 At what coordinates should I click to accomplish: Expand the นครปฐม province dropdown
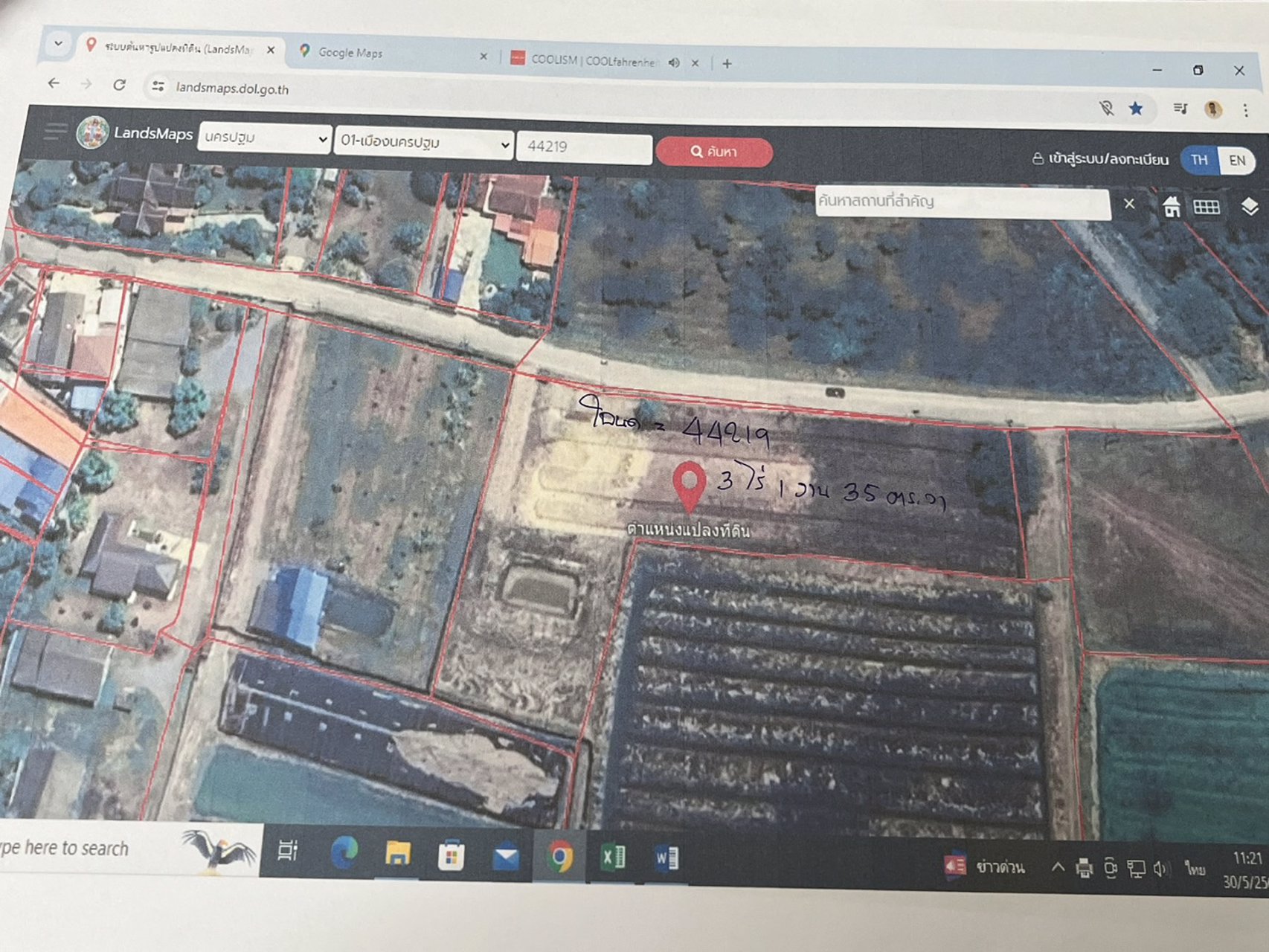click(264, 138)
